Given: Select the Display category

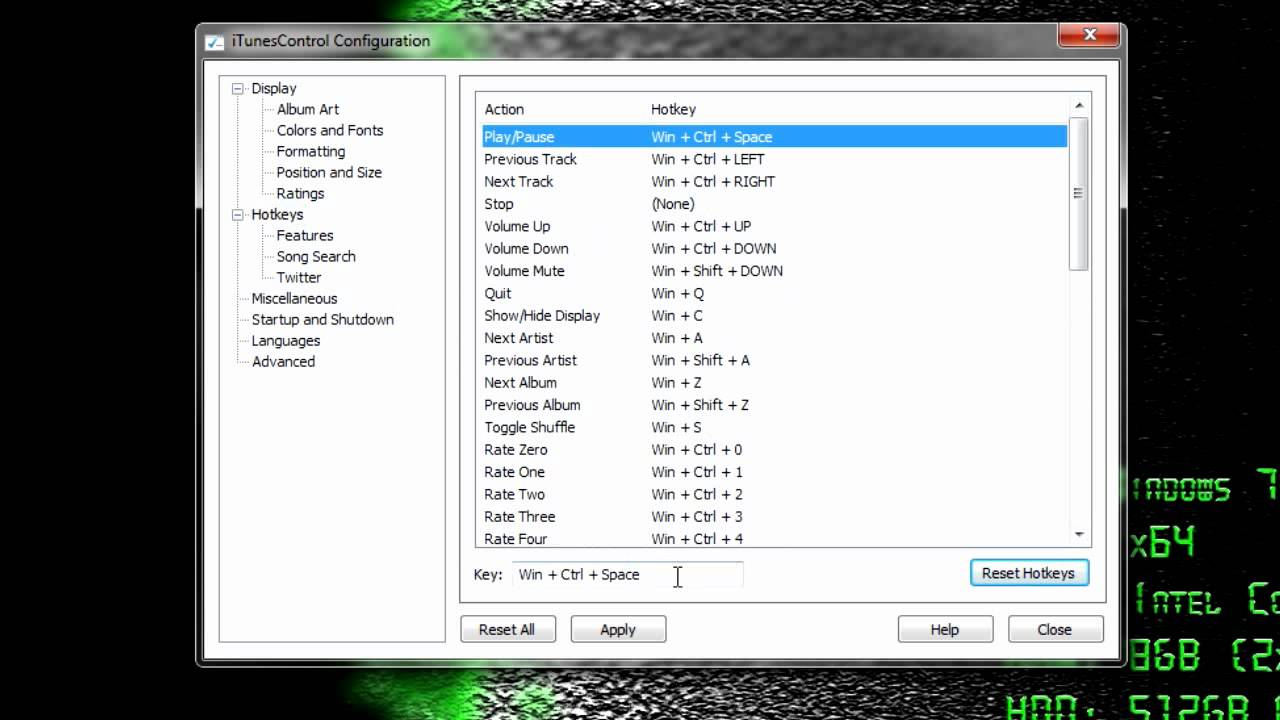Looking at the screenshot, I should pyautogui.click(x=274, y=88).
